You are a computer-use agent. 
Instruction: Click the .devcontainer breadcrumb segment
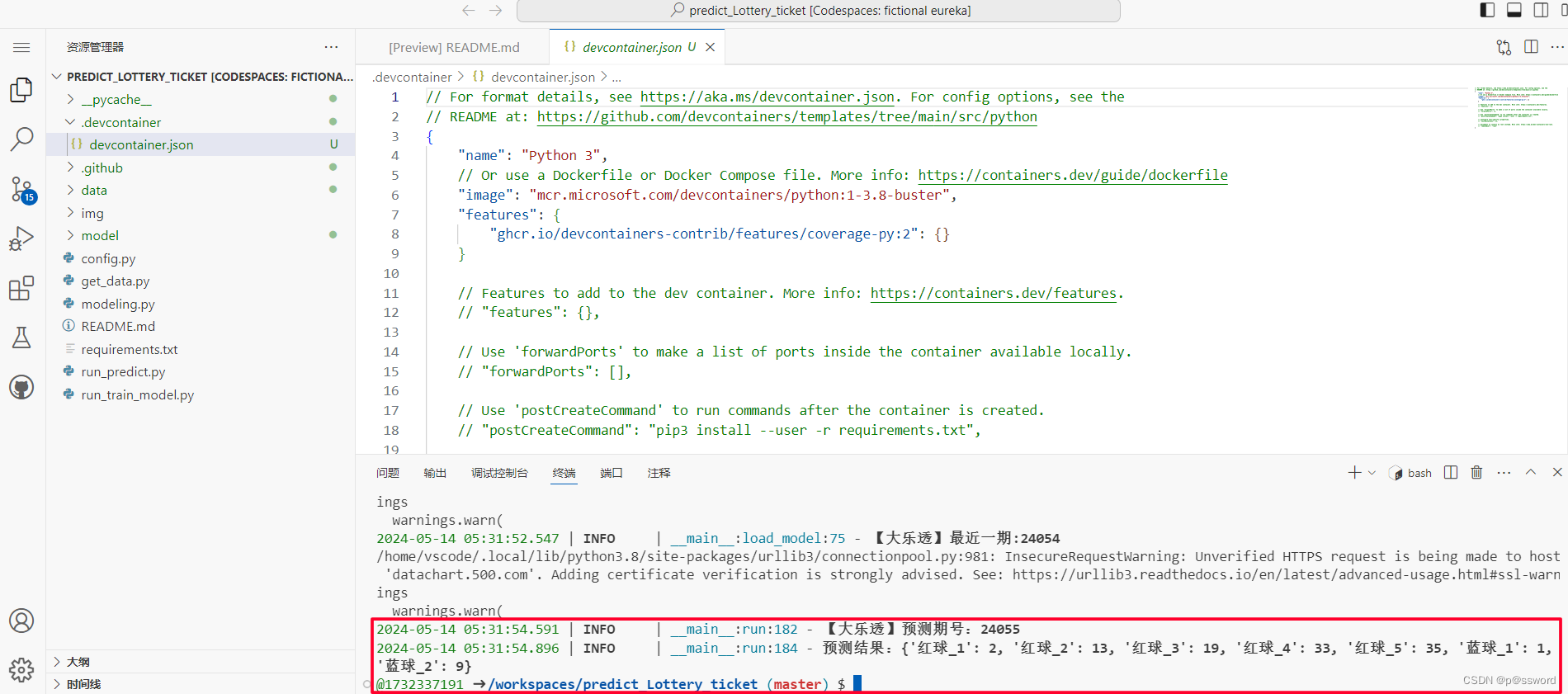coord(411,77)
